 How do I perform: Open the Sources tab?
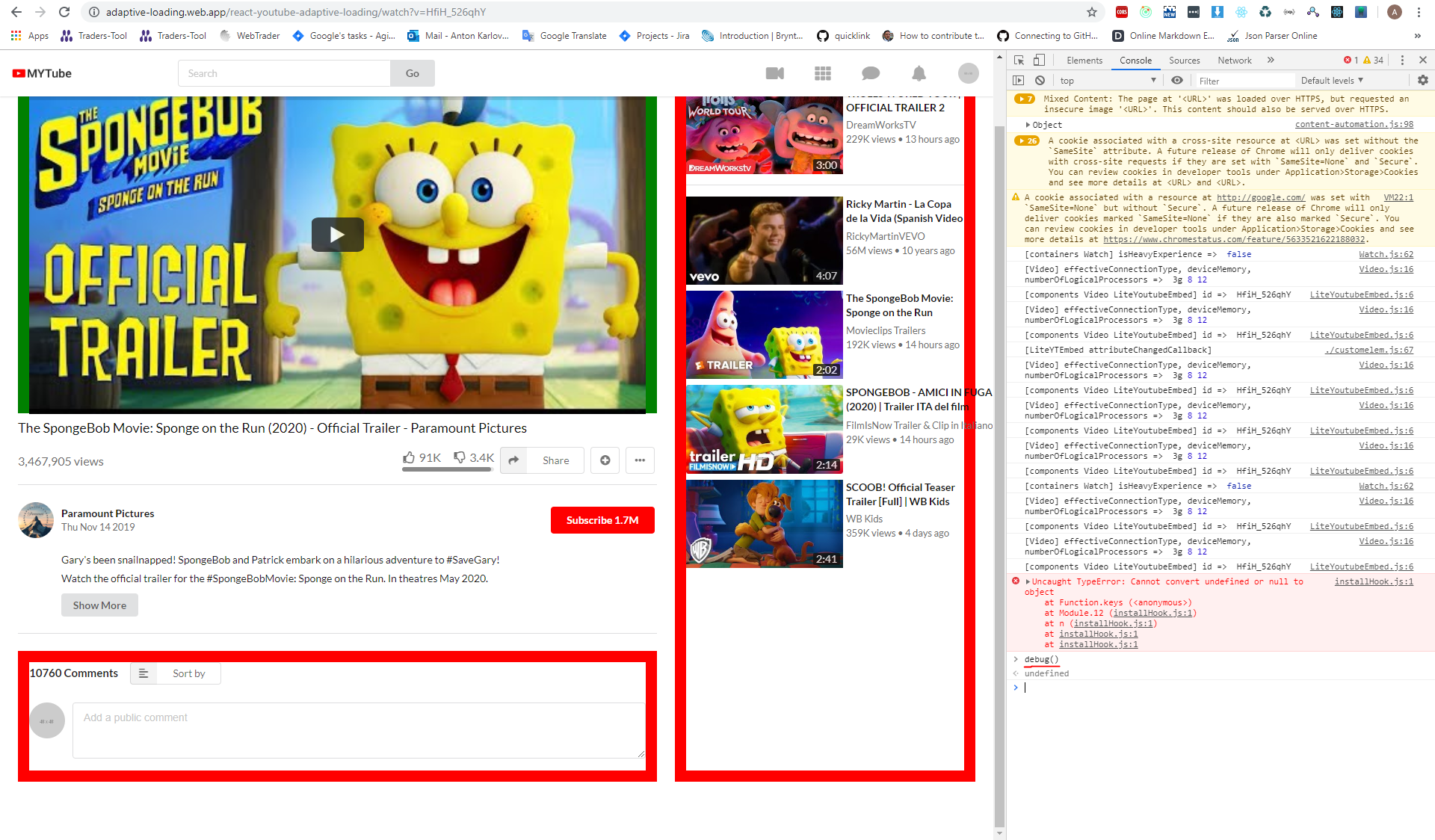point(1184,60)
